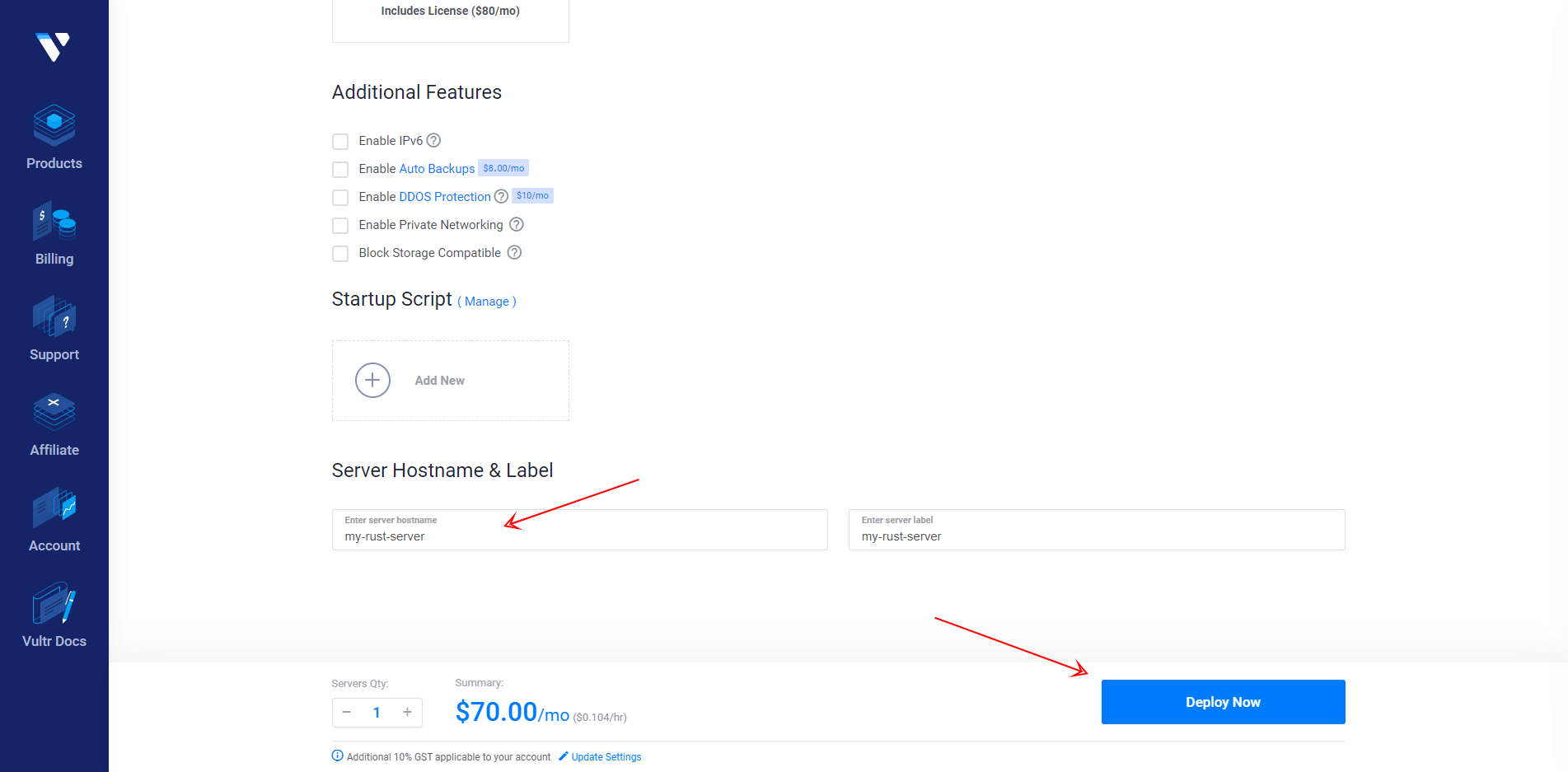Click the server hostname input field
Image resolution: width=1568 pixels, height=772 pixels.
coord(579,536)
